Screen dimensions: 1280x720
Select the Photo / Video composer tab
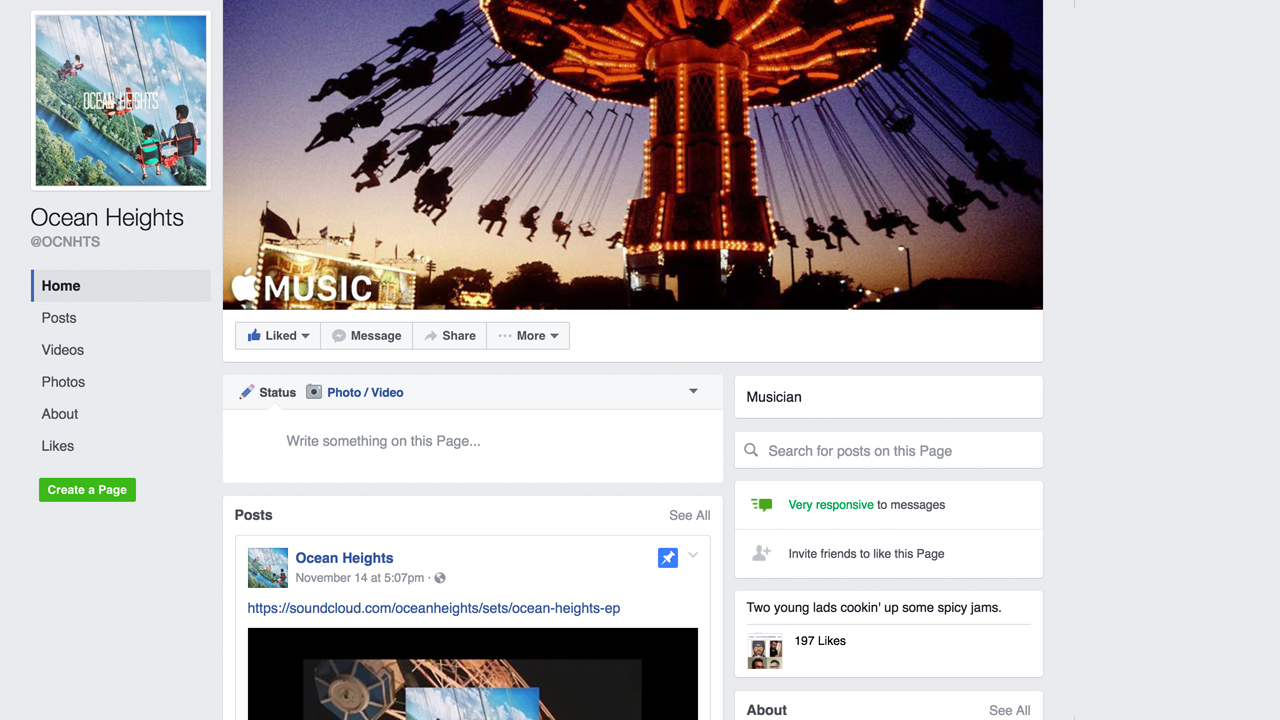click(x=354, y=392)
